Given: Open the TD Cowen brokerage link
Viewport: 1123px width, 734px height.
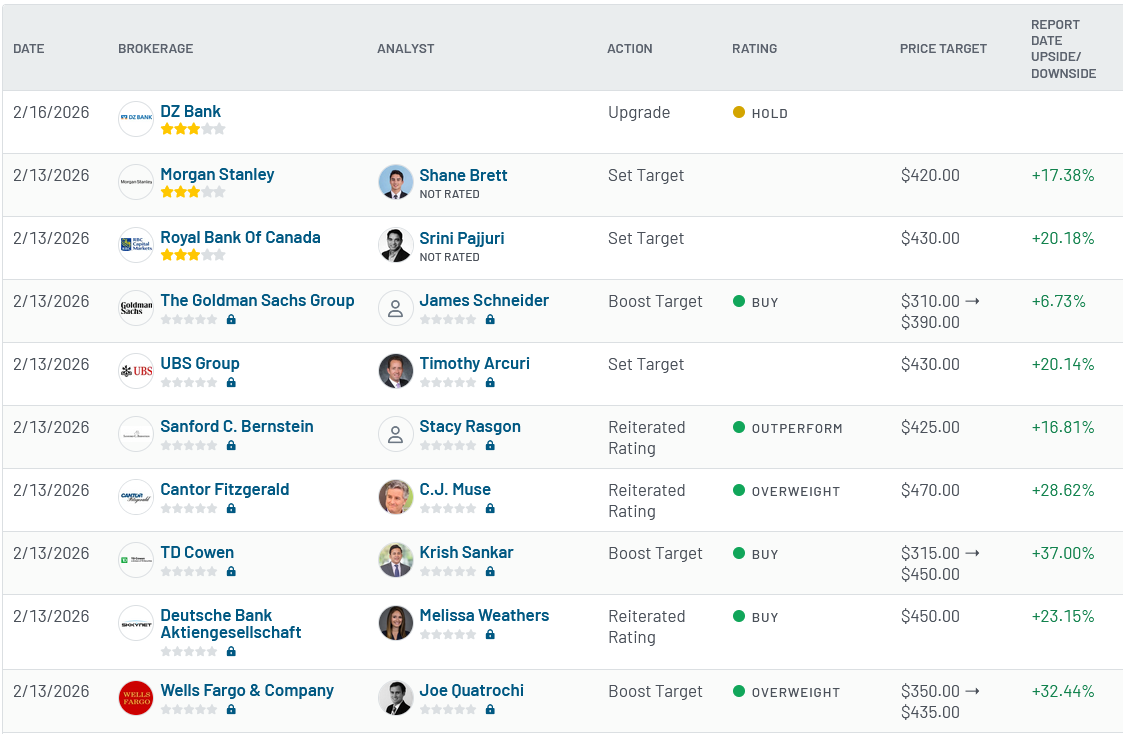Looking at the screenshot, I should (x=197, y=553).
